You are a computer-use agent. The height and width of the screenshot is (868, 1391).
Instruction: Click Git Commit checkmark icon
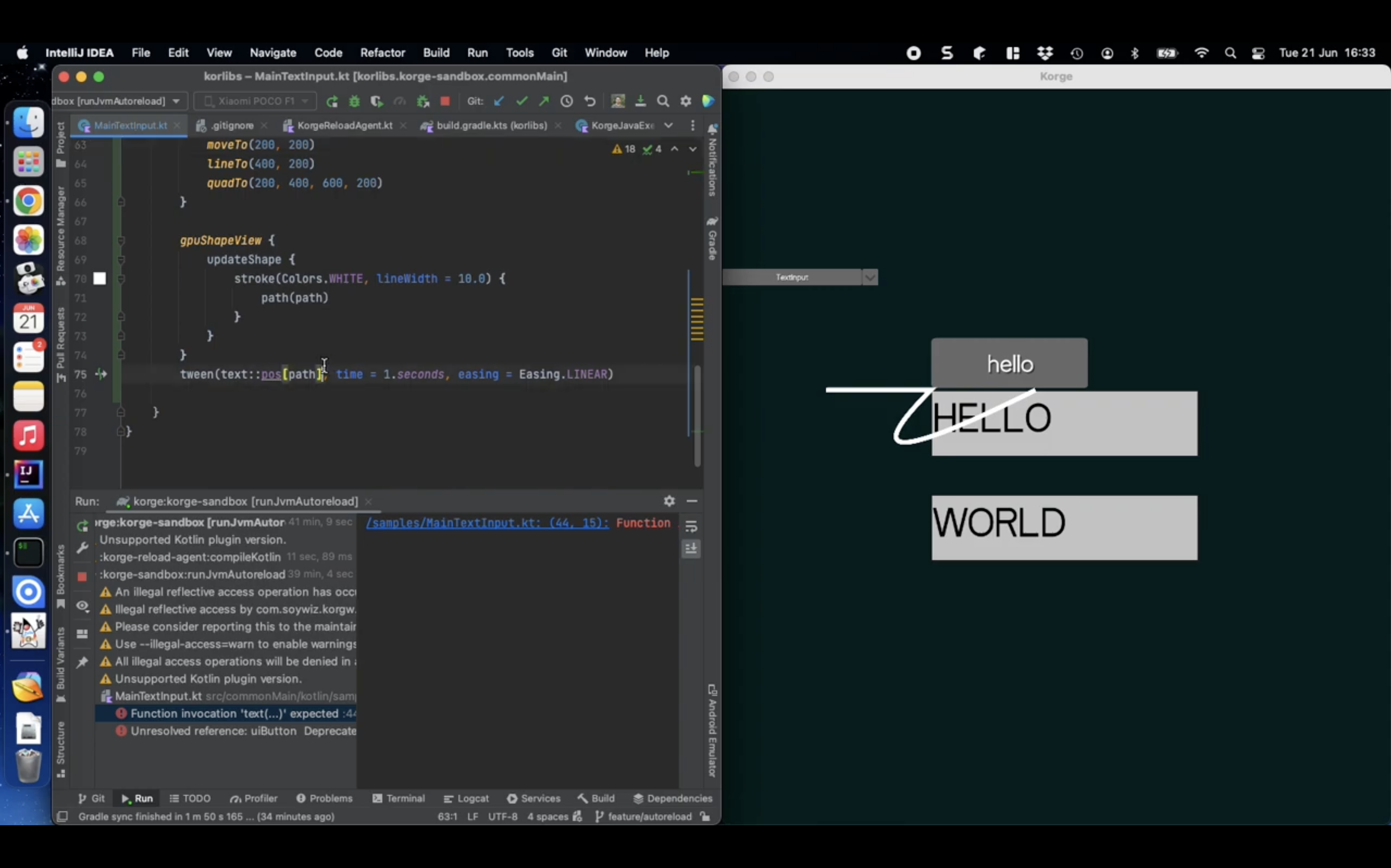pos(522,102)
